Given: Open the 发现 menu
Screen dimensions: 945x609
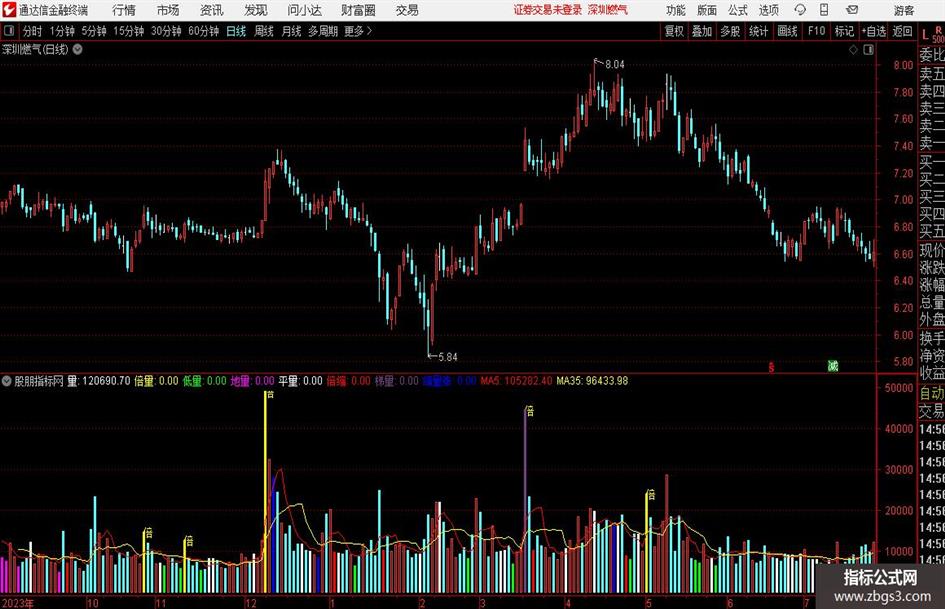Looking at the screenshot, I should [x=256, y=10].
